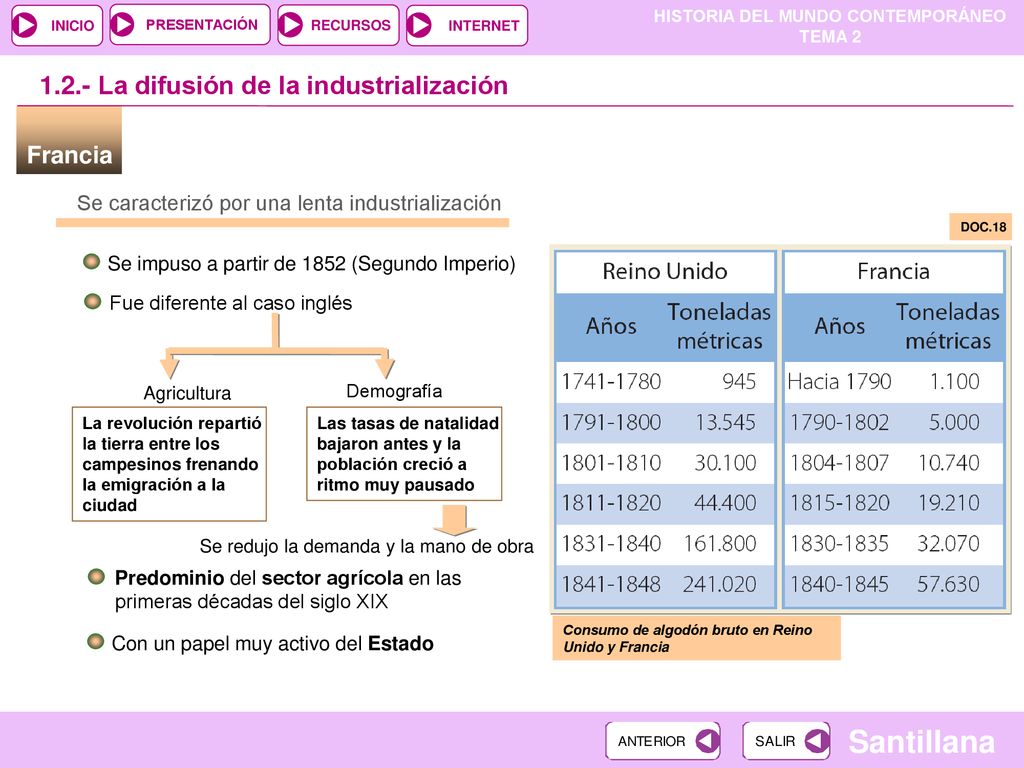This screenshot has width=1024, height=768.
Task: Click table value '241.020'
Action: [720, 584]
